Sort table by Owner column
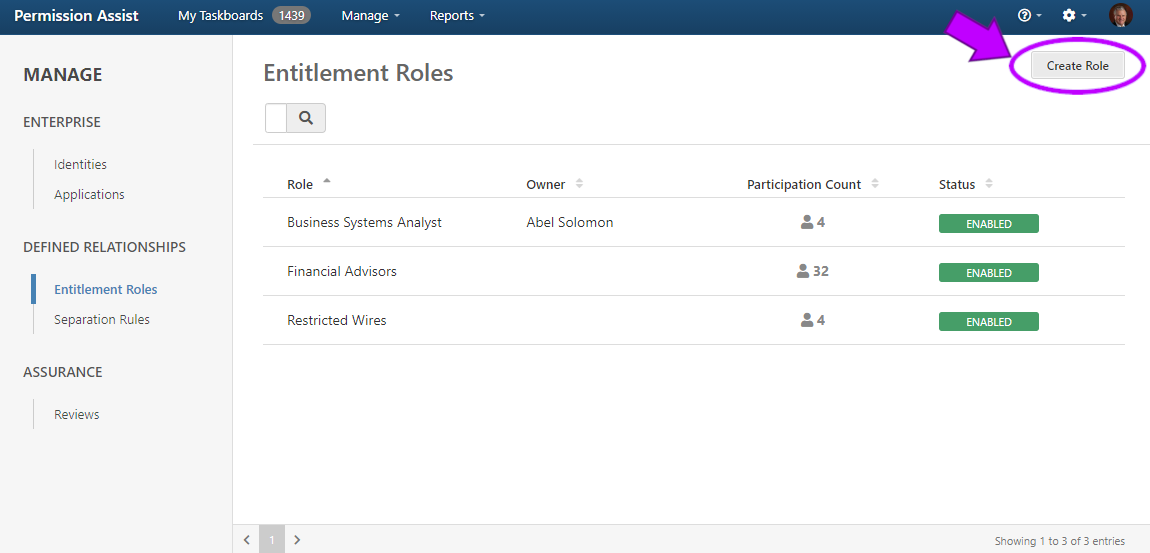 (x=579, y=184)
